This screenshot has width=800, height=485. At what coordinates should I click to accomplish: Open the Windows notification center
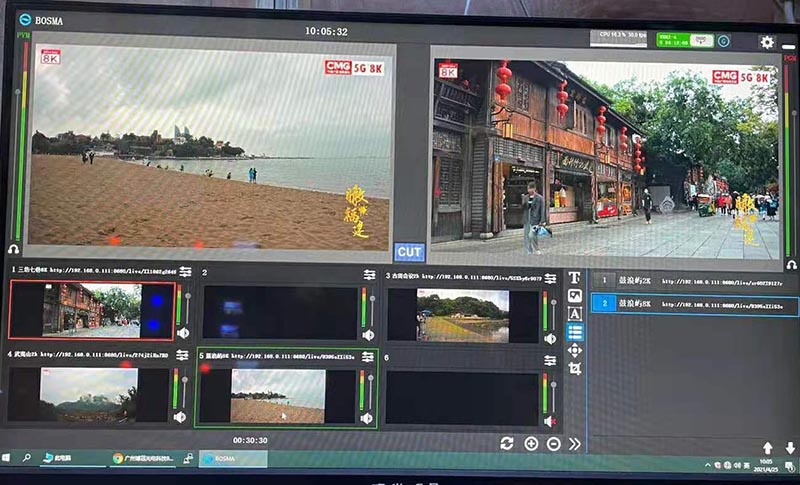tap(790, 466)
